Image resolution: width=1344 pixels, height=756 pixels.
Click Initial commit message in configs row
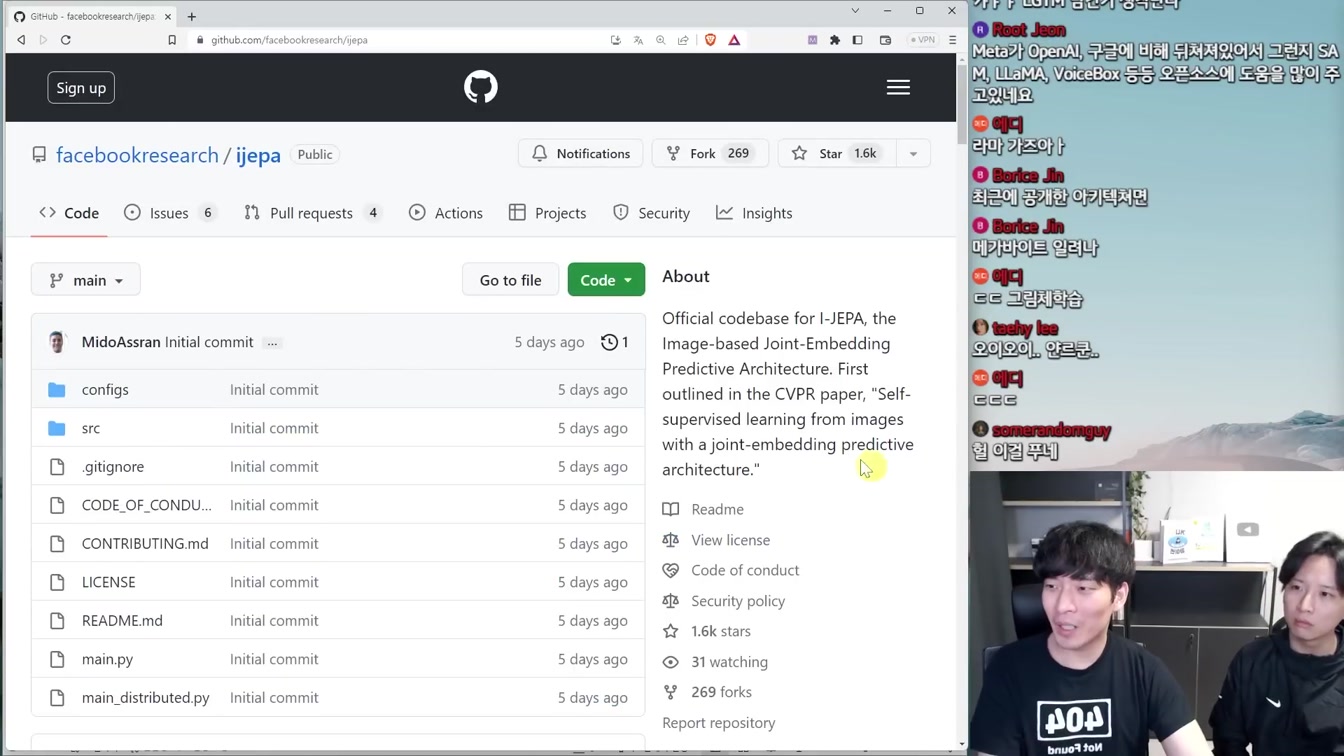coord(274,390)
